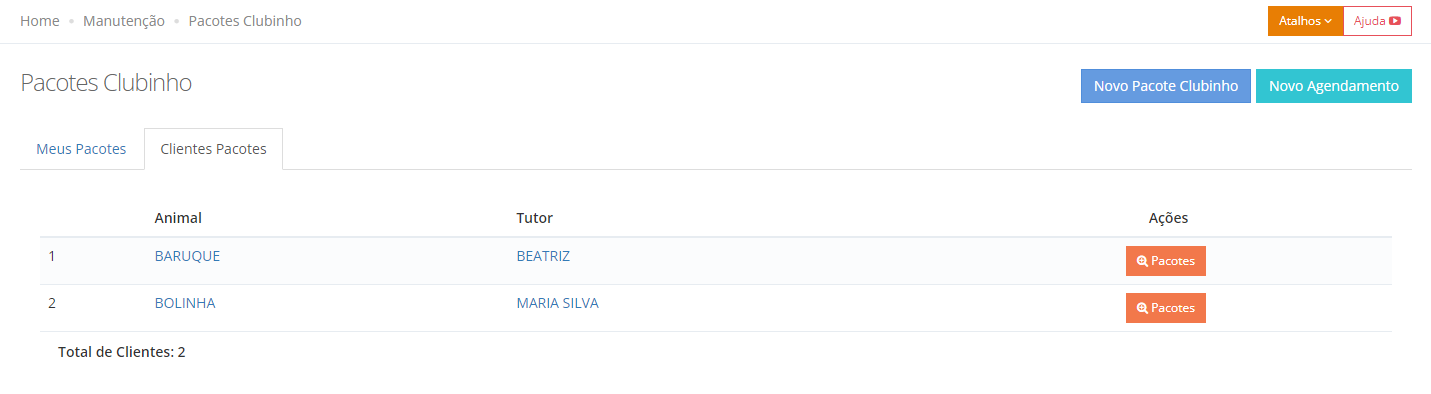Select the Clientes Pacotes tab
This screenshot has width=1431, height=394.
point(213,149)
